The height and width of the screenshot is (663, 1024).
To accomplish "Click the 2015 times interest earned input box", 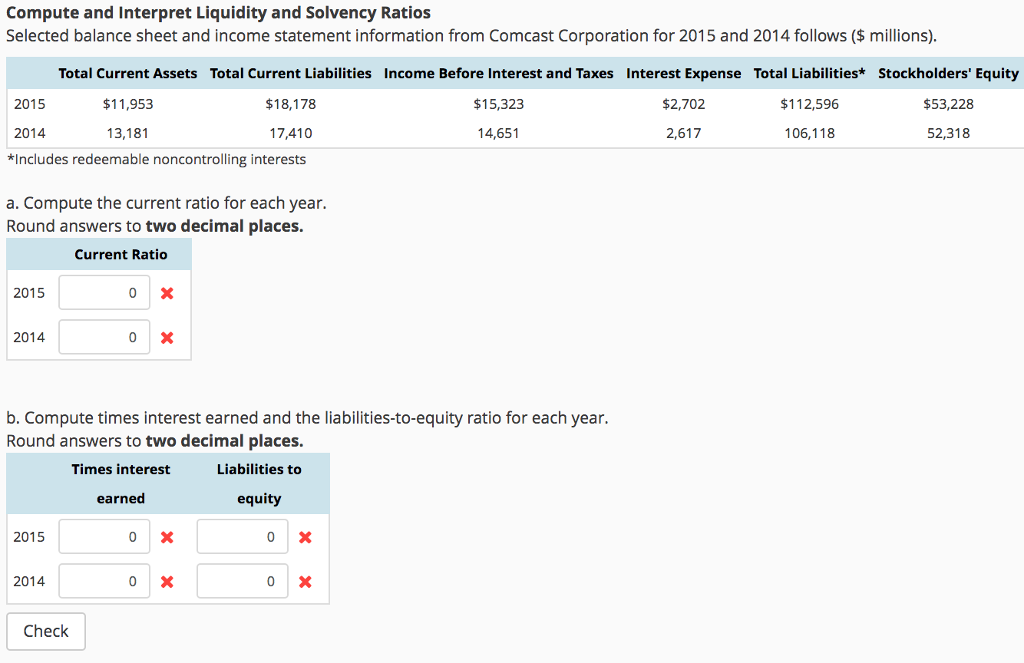I will click(104, 536).
